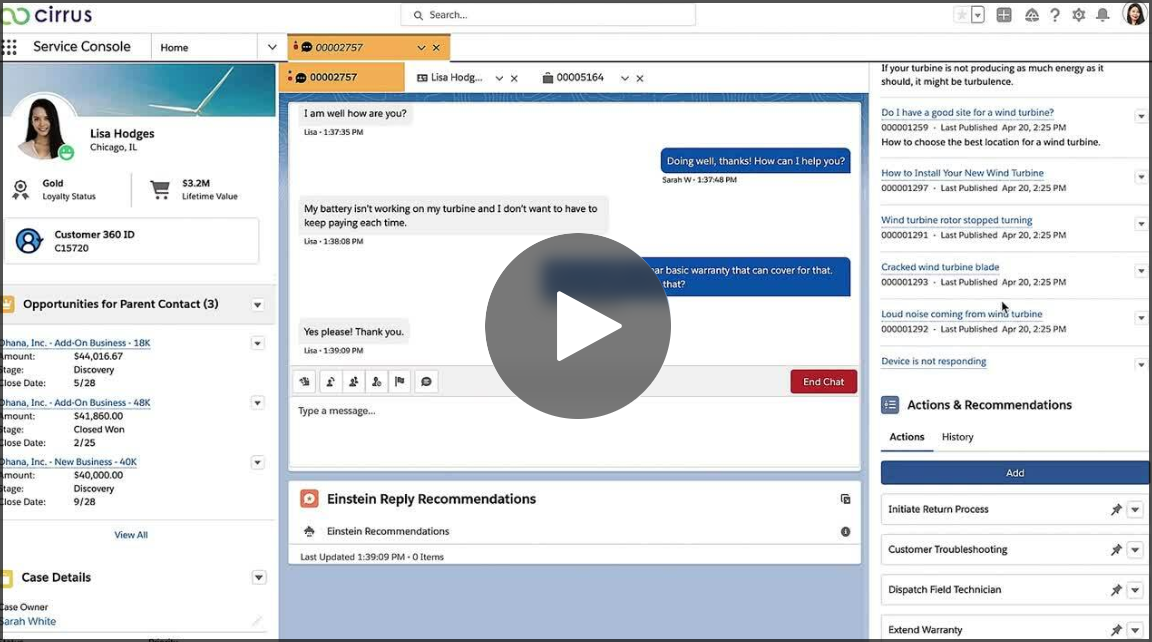Viewport: 1152px width, 642px height.
Task: Pin the Dispatch Field Technician action
Action: (x=1116, y=590)
